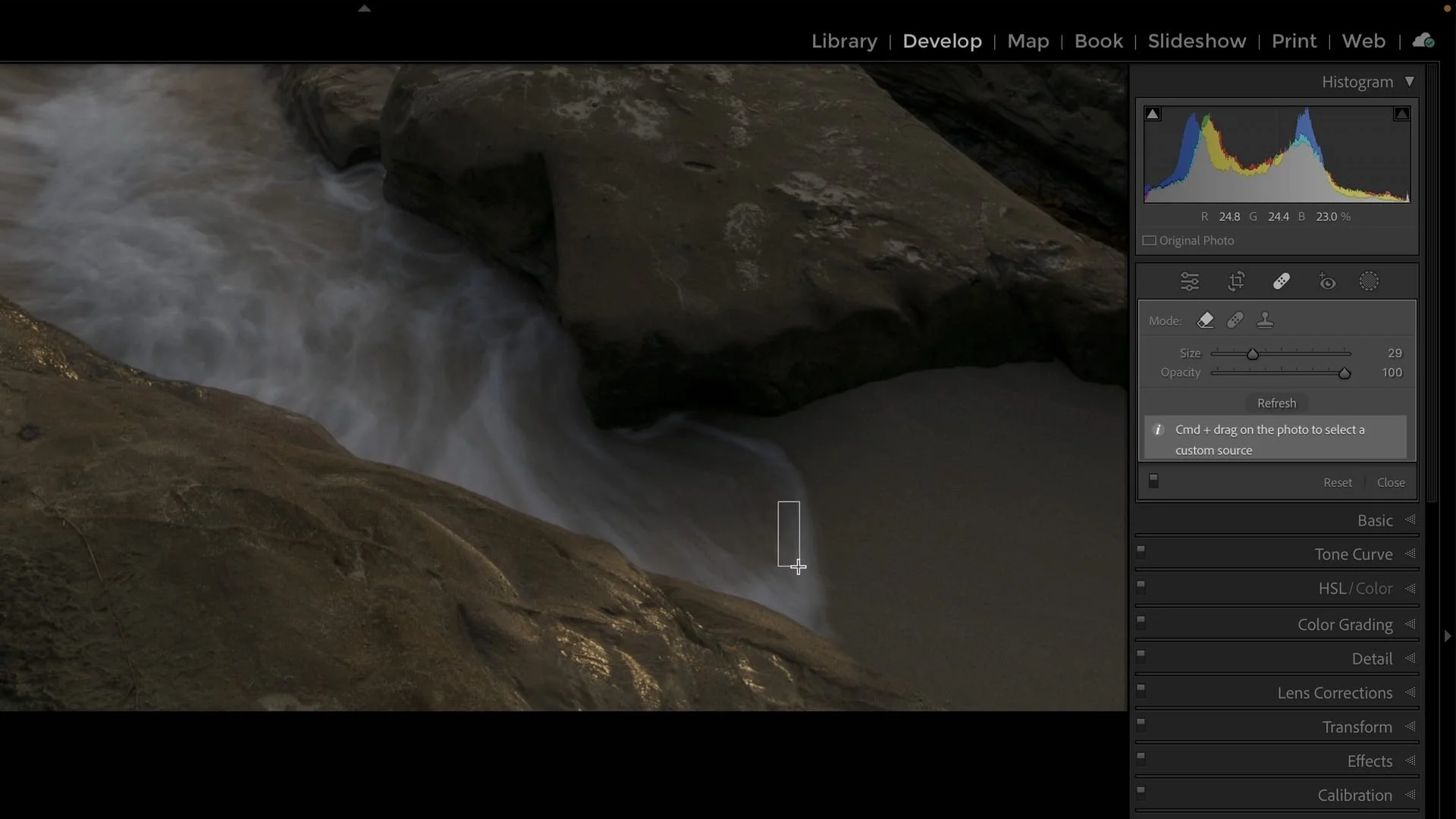Select the Eraser mode icon
The image size is (1456, 819).
point(1206,320)
